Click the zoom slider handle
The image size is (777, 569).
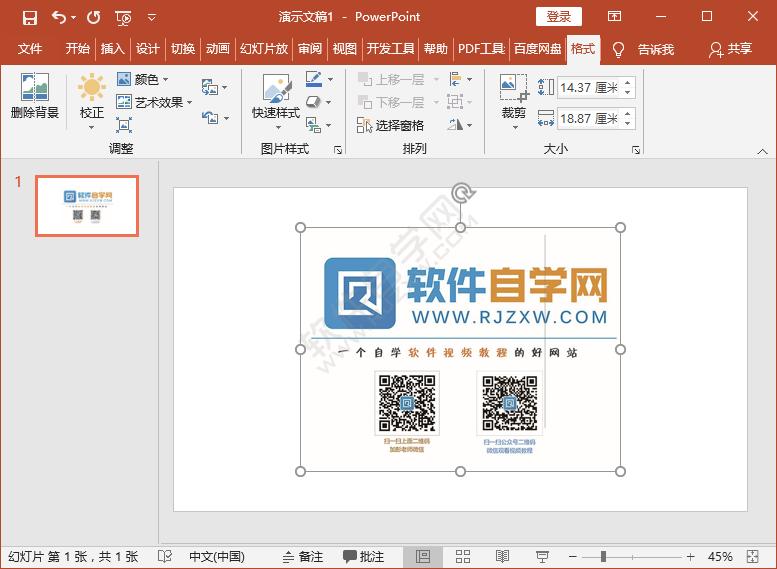point(602,556)
